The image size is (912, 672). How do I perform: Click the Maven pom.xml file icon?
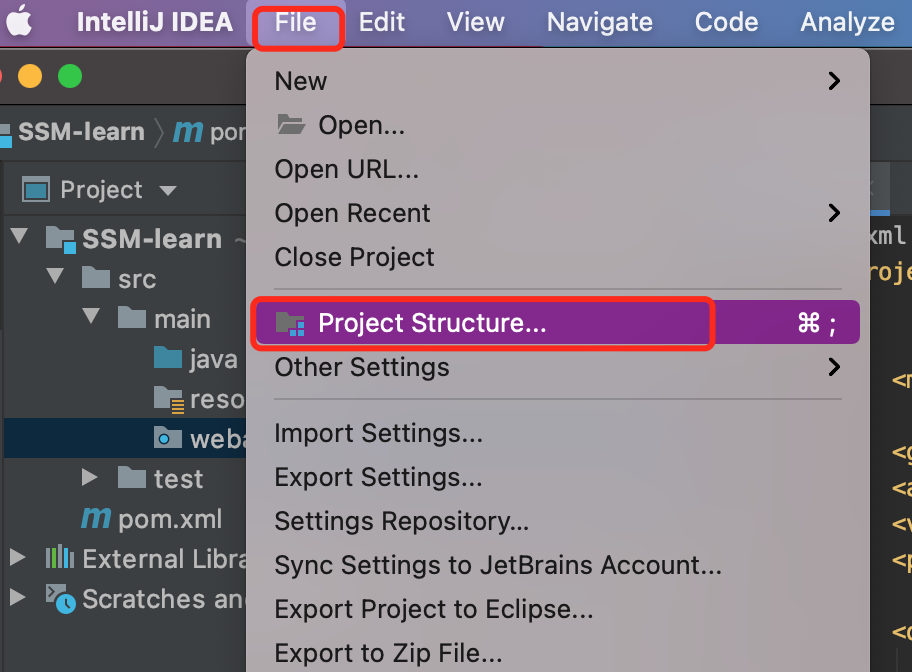96,517
